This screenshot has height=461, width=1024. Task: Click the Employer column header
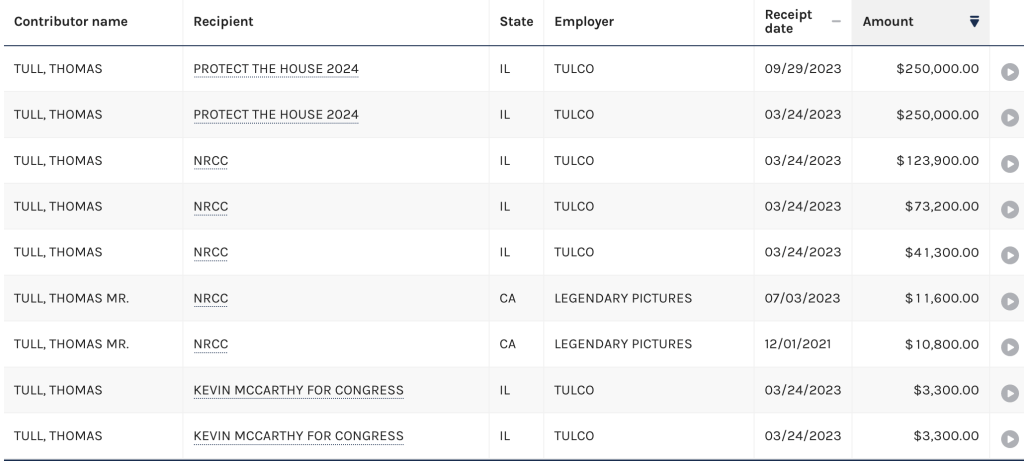584,22
